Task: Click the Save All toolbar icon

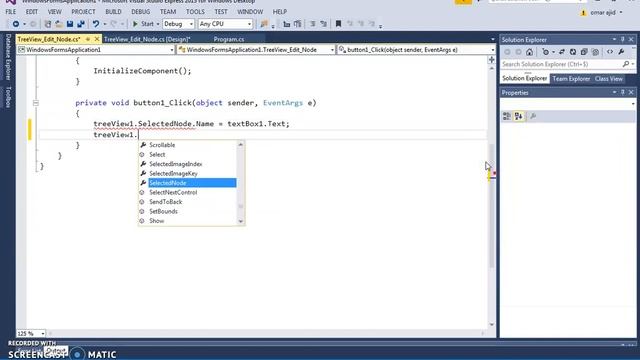Action: tap(81, 24)
